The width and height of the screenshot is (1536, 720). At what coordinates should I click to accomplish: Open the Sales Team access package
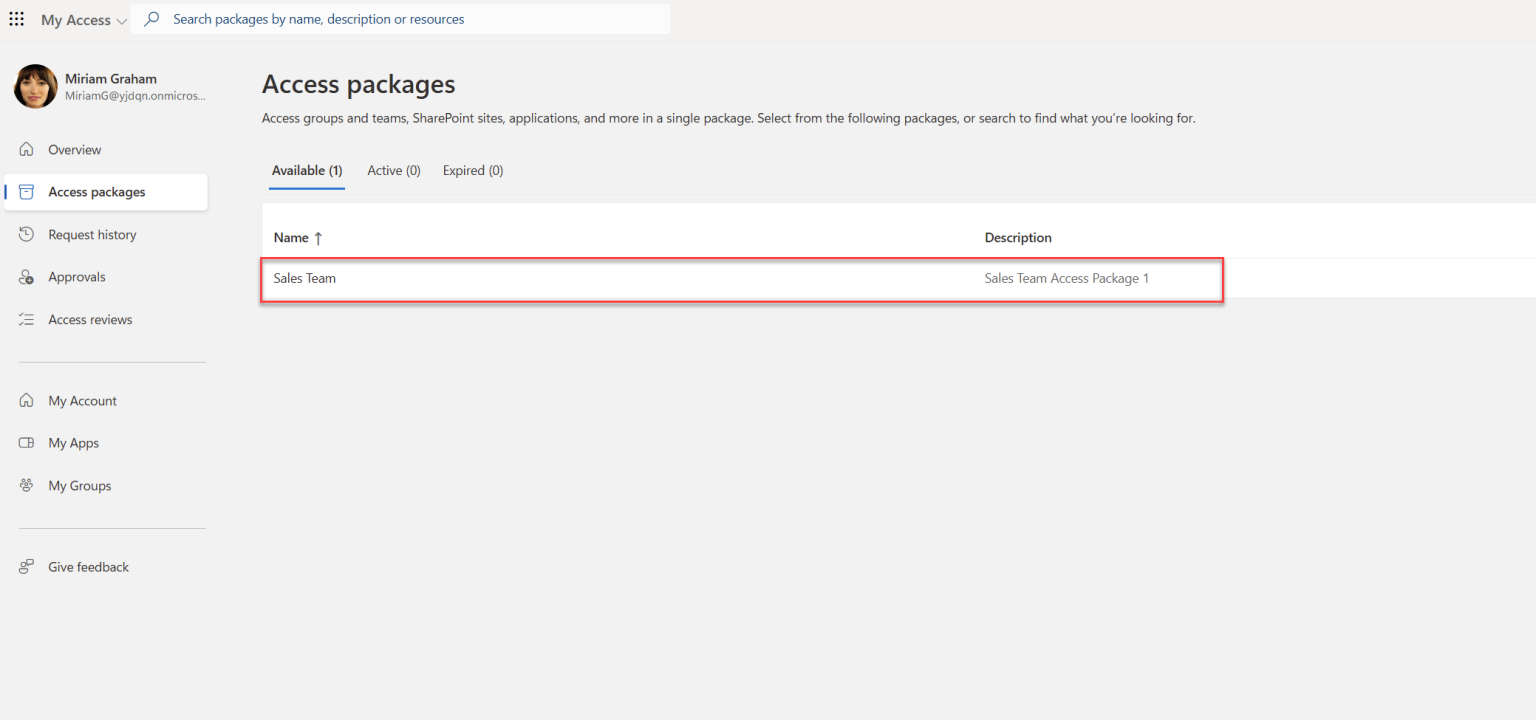(304, 278)
